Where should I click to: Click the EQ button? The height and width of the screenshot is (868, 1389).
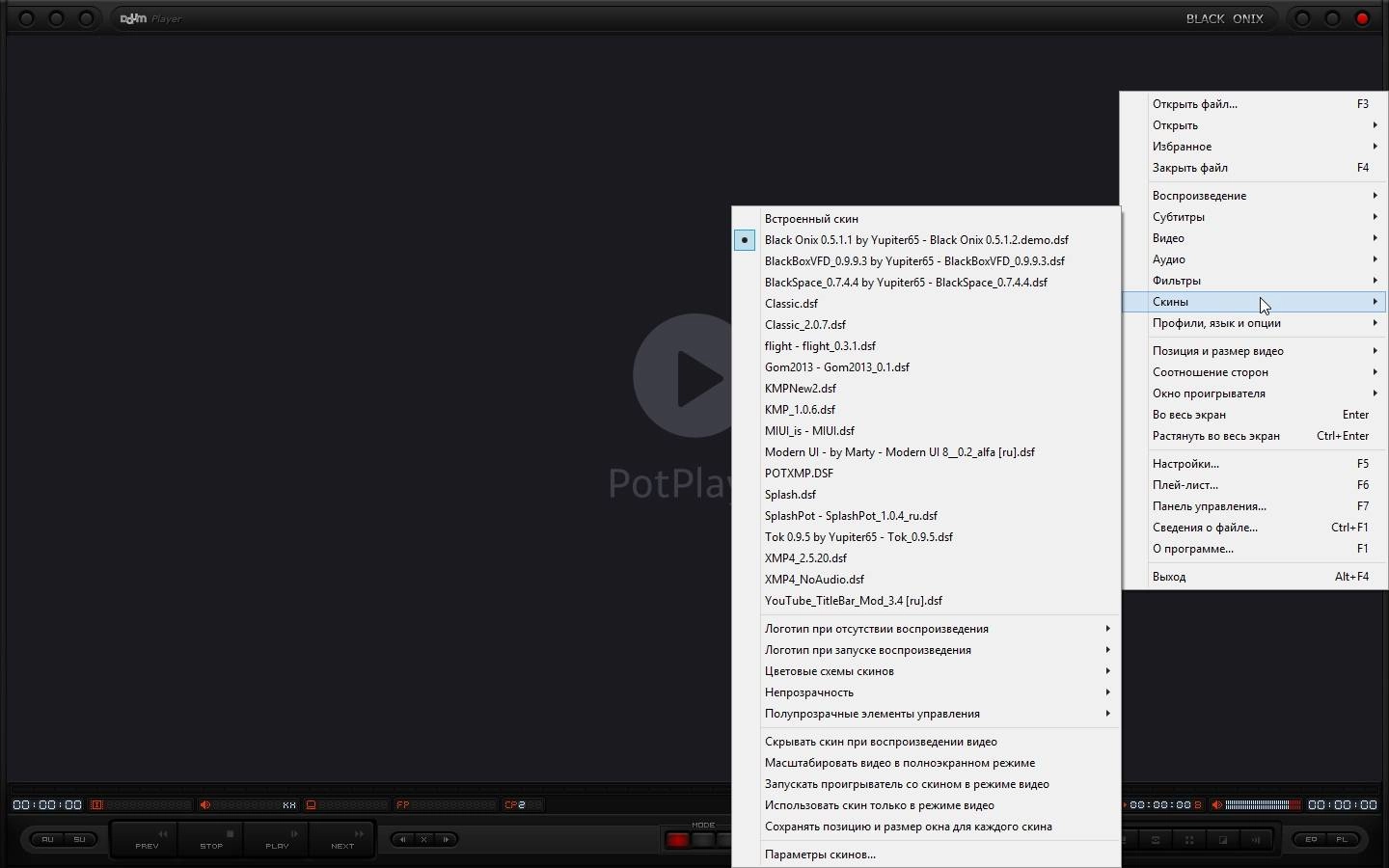[1311, 839]
